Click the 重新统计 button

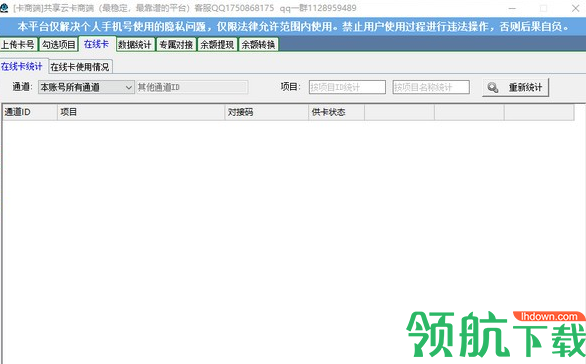(515, 87)
